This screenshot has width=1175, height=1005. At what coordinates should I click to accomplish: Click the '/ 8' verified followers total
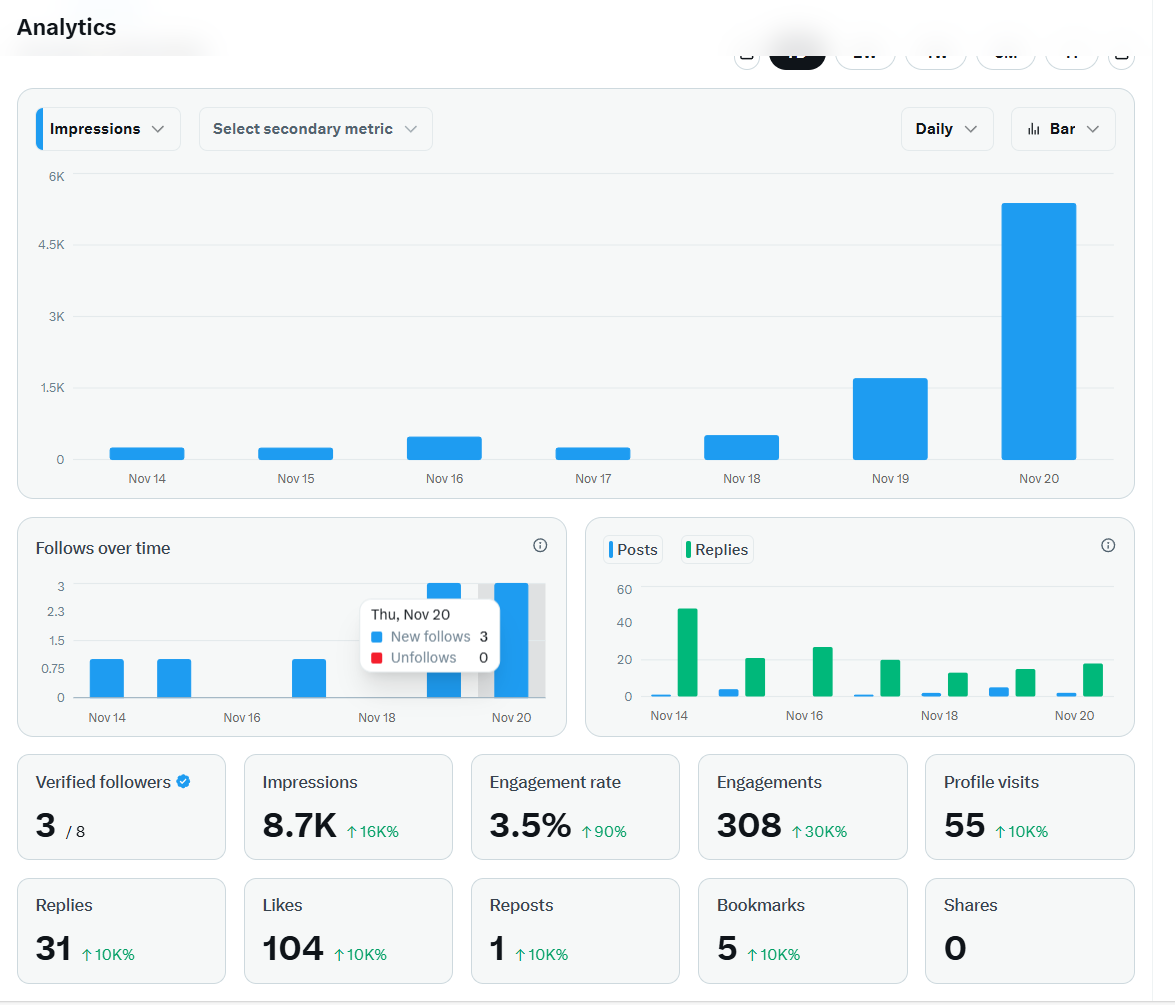pos(76,832)
